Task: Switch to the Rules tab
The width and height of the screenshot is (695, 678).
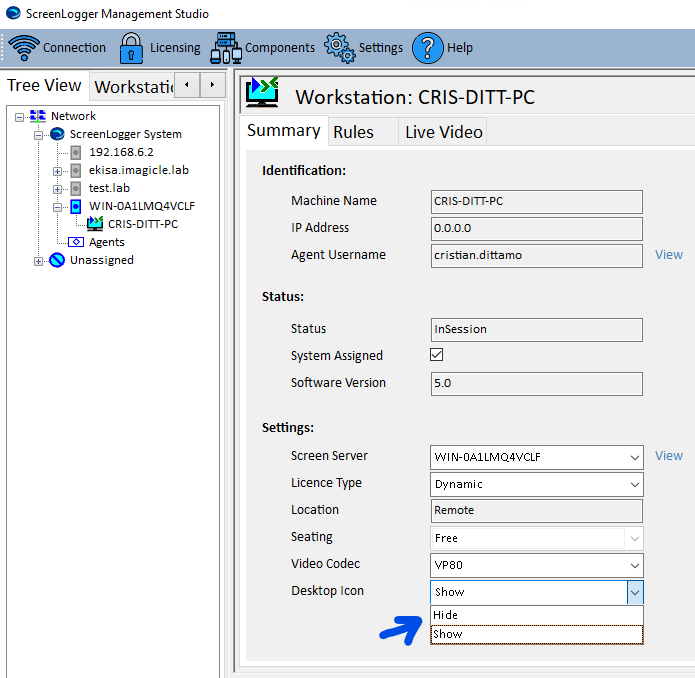Action: 353,132
